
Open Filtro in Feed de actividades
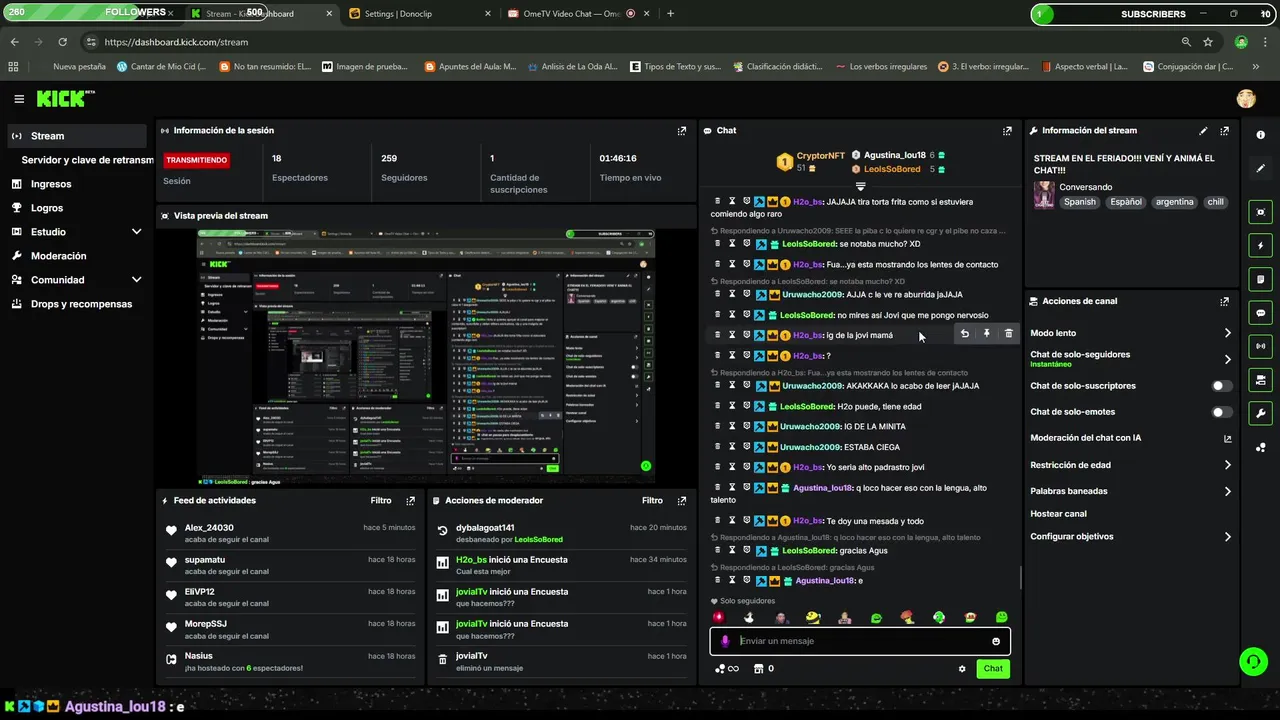click(381, 501)
